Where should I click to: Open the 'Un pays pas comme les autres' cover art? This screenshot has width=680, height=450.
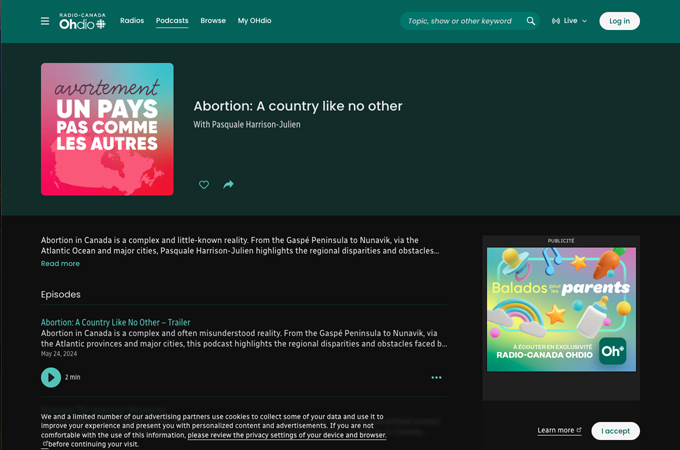coord(107,129)
